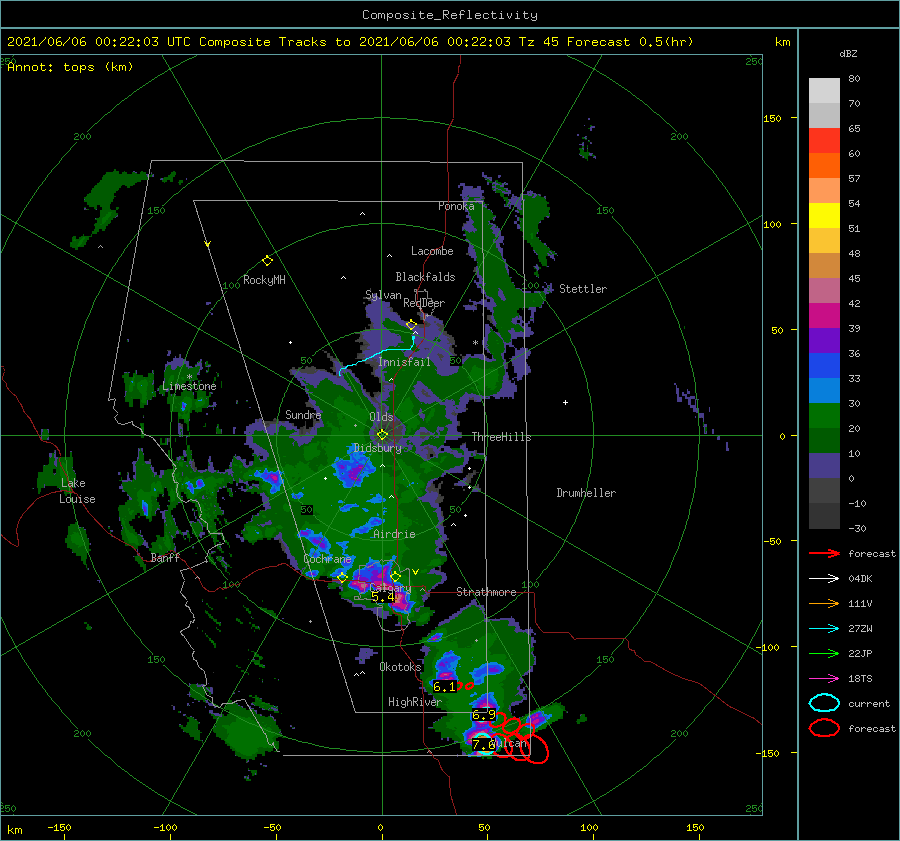Click the red forecast arrow in legend
This screenshot has width=900, height=841.
(824, 553)
